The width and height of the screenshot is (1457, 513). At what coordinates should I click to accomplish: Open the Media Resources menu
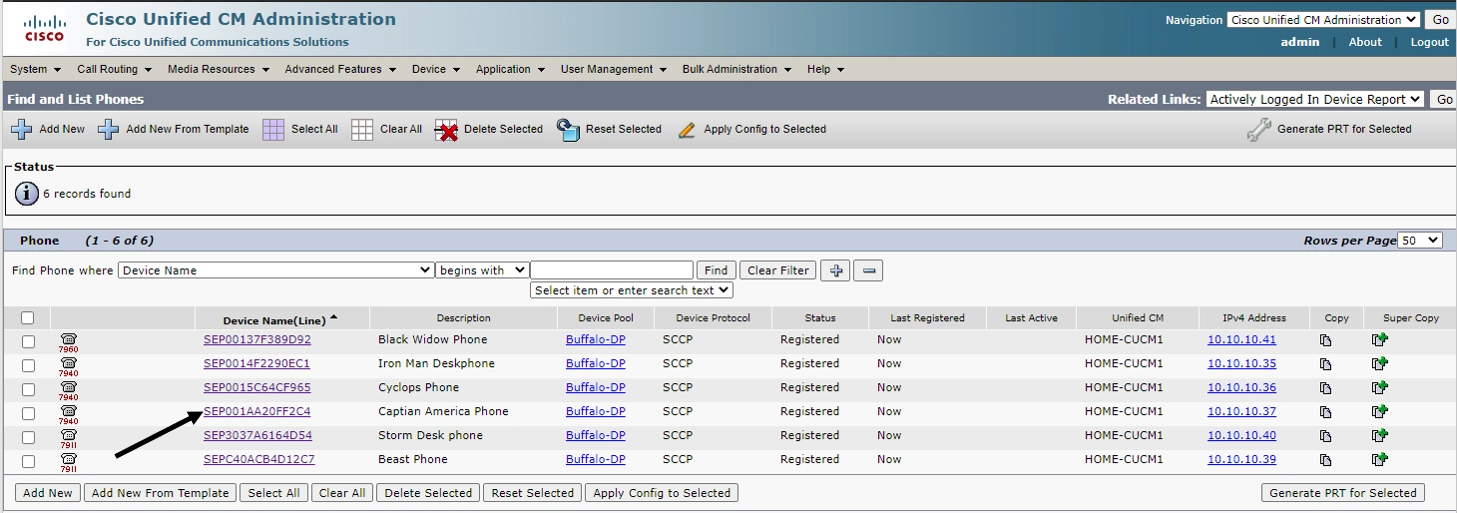click(x=218, y=69)
